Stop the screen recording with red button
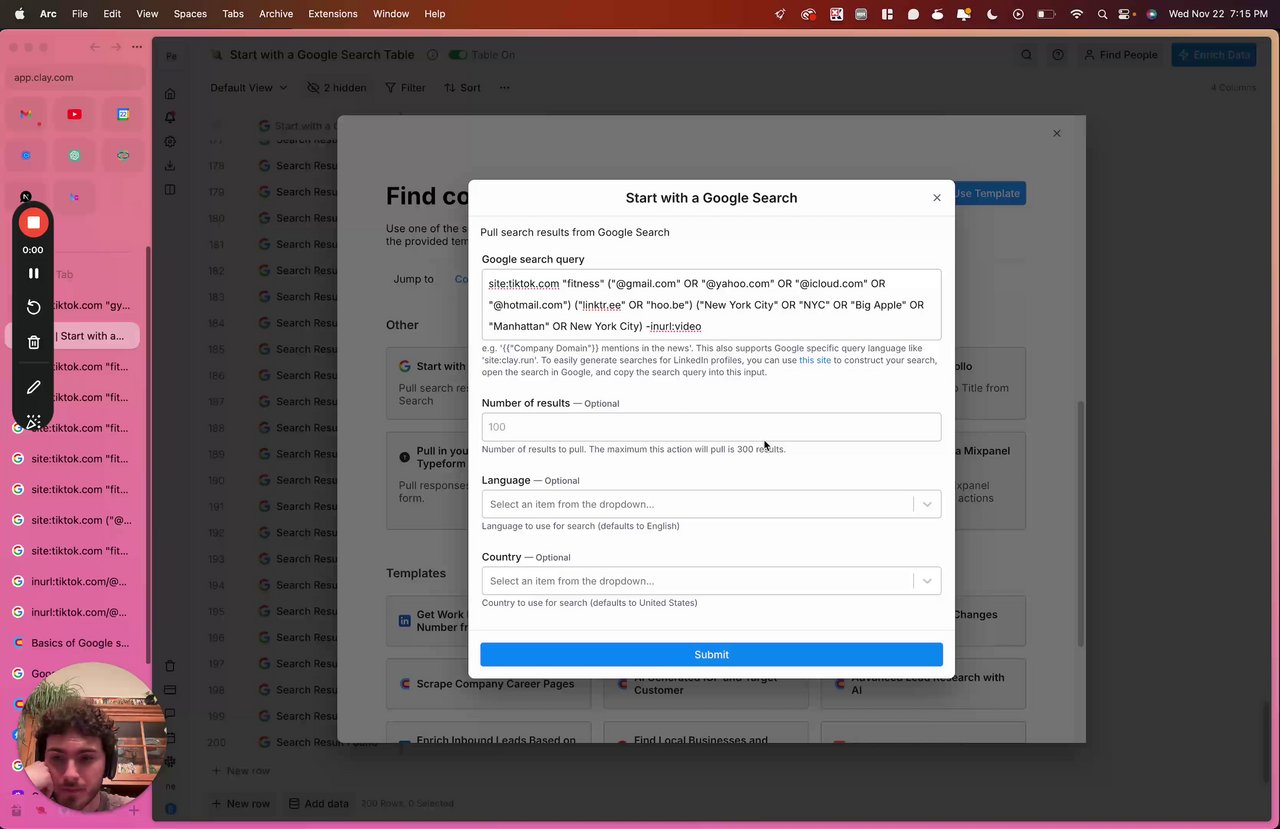Image resolution: width=1280 pixels, height=829 pixels. coord(33,222)
